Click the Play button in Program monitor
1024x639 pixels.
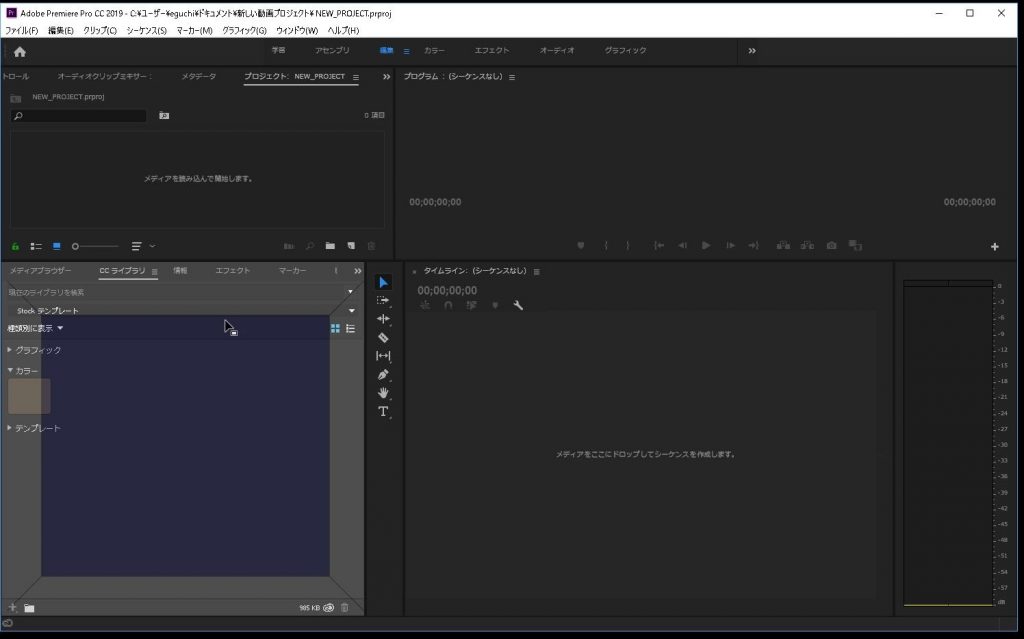[706, 245]
